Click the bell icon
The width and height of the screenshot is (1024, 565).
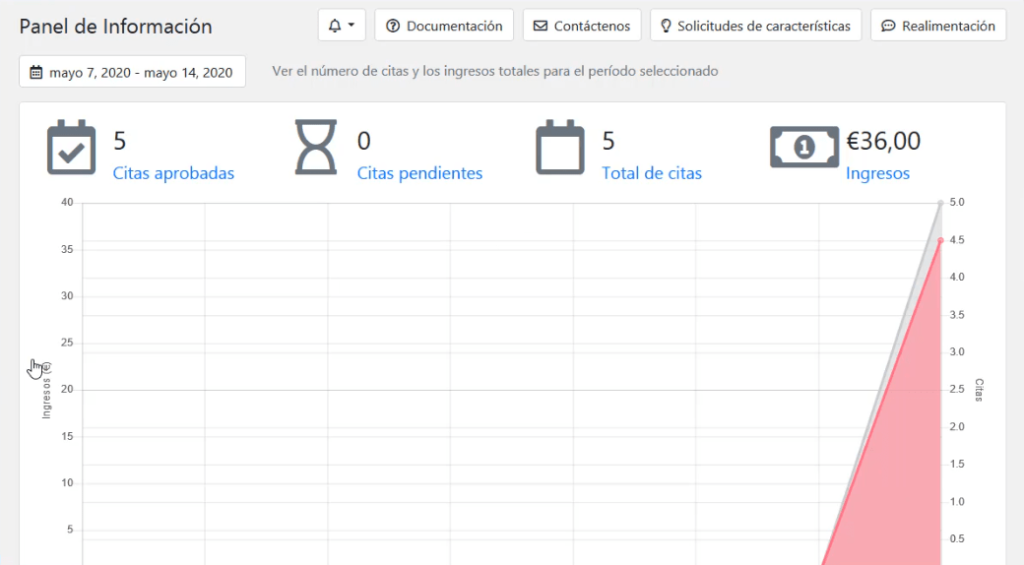(334, 25)
